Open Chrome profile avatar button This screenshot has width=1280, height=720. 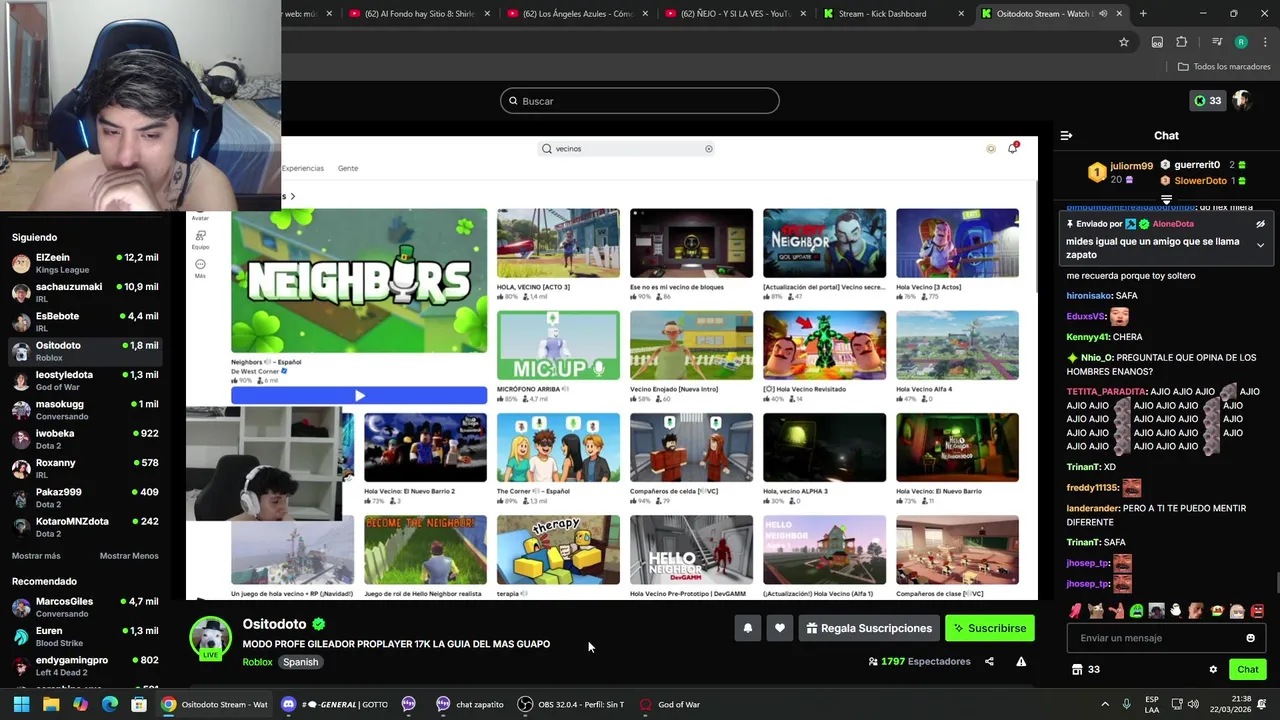coord(1241,42)
